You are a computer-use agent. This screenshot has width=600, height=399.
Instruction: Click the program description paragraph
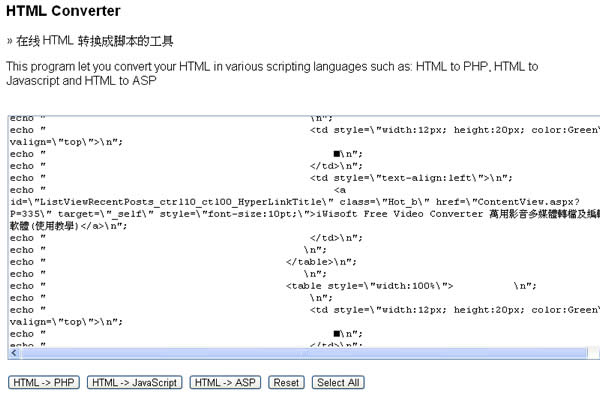pos(272,73)
